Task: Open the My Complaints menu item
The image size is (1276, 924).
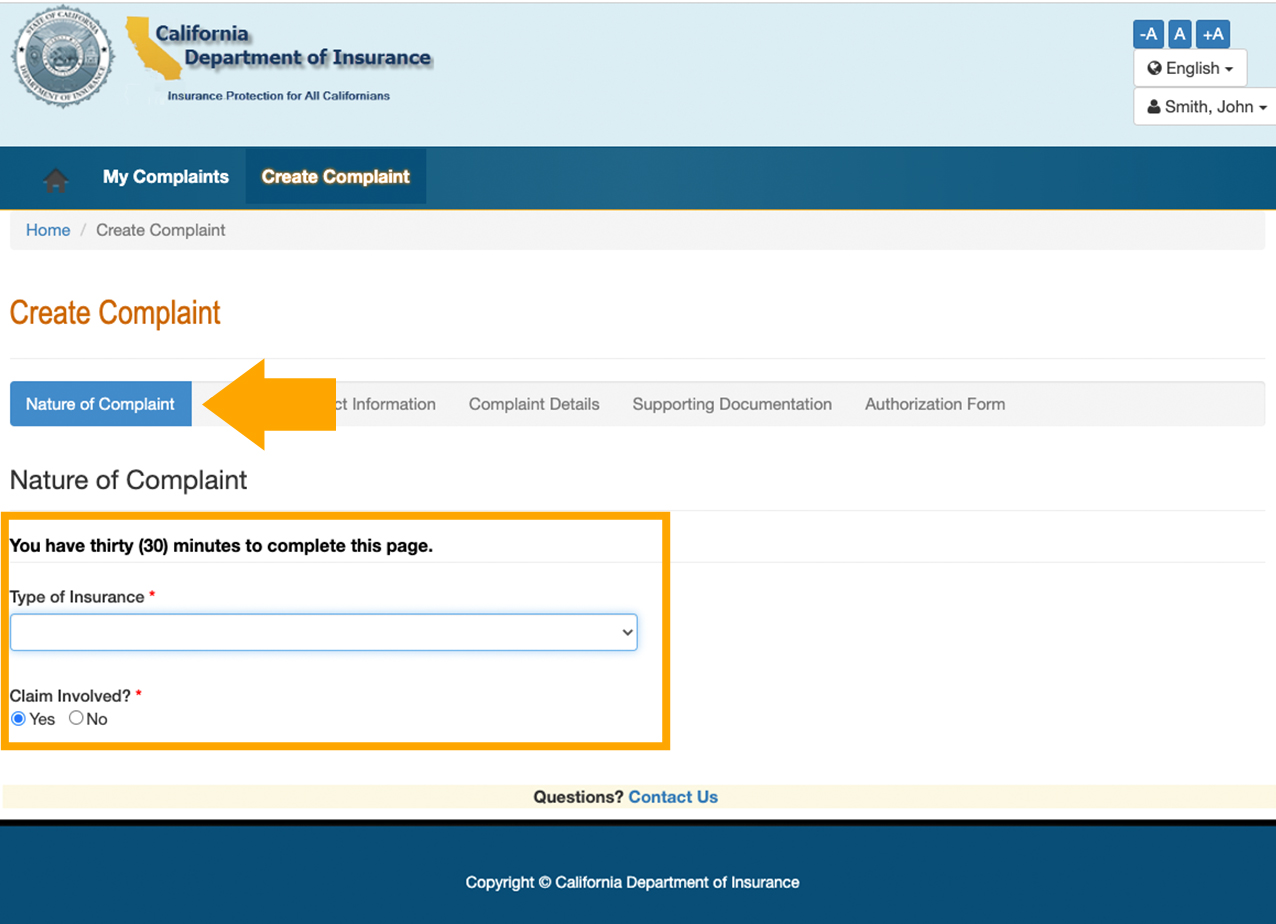Action: pos(166,177)
